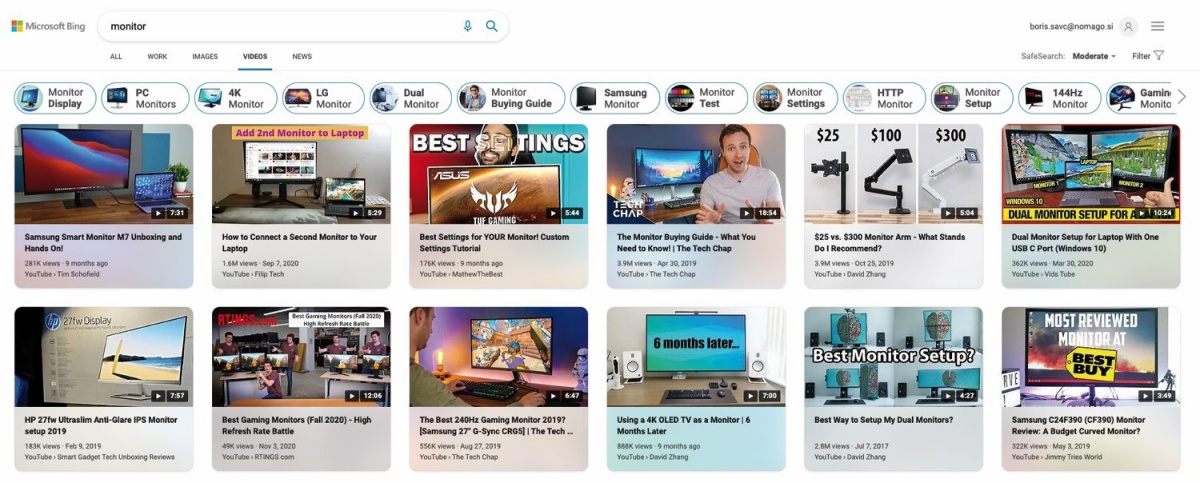1200x483 pixels.
Task: Click the Microsoft Bing logo
Action: (x=48, y=26)
